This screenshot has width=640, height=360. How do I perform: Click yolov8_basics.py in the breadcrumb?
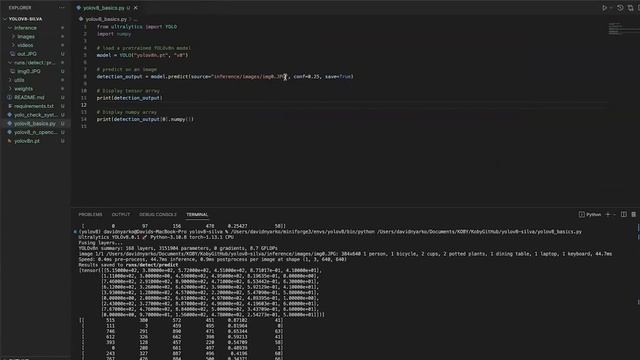(106, 19)
